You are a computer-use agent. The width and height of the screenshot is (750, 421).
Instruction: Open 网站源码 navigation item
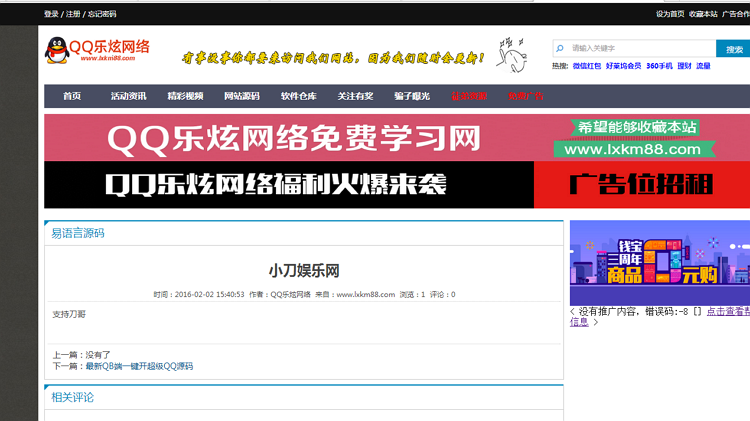click(242, 96)
